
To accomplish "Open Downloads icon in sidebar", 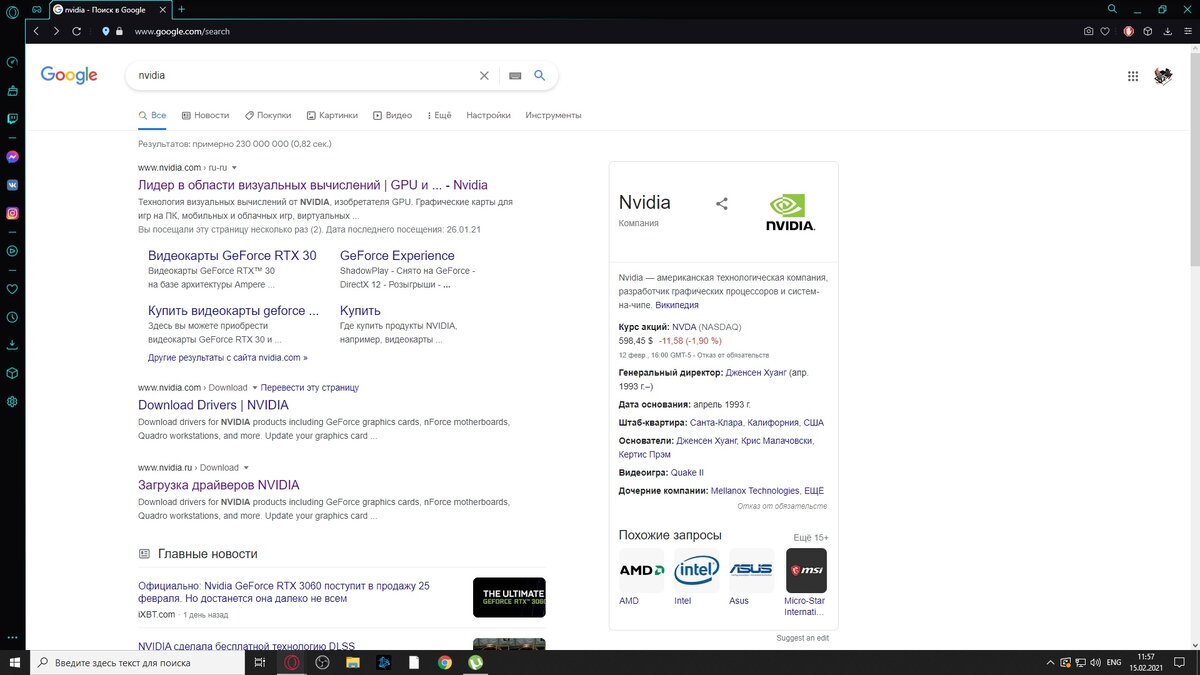I will coord(12,345).
